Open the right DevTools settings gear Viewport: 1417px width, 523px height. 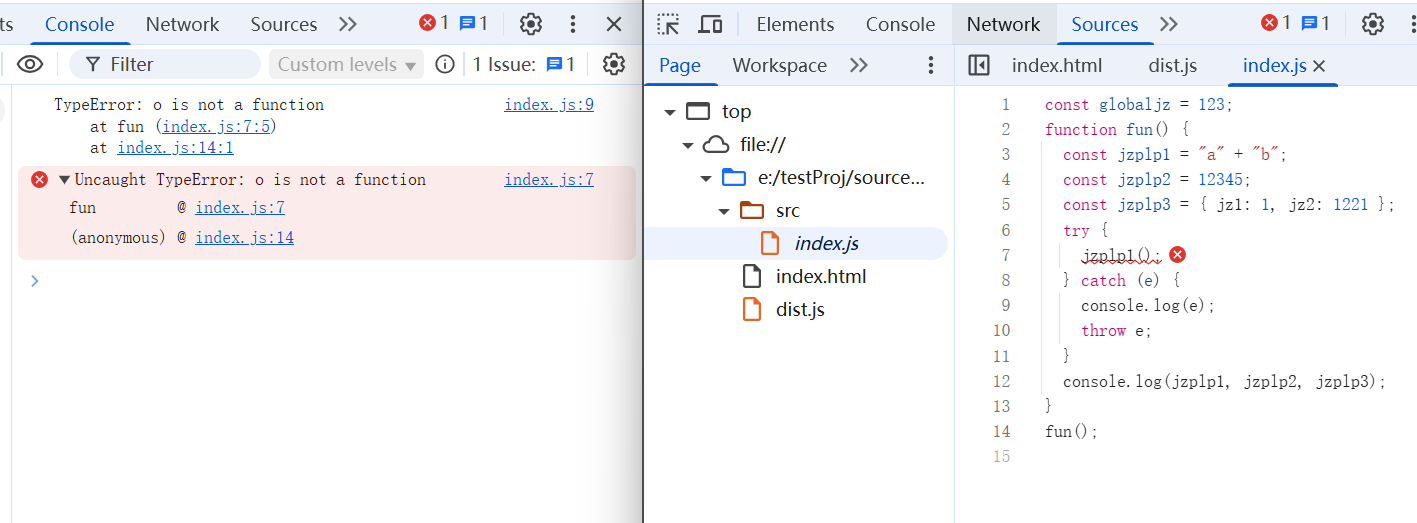point(1373,24)
